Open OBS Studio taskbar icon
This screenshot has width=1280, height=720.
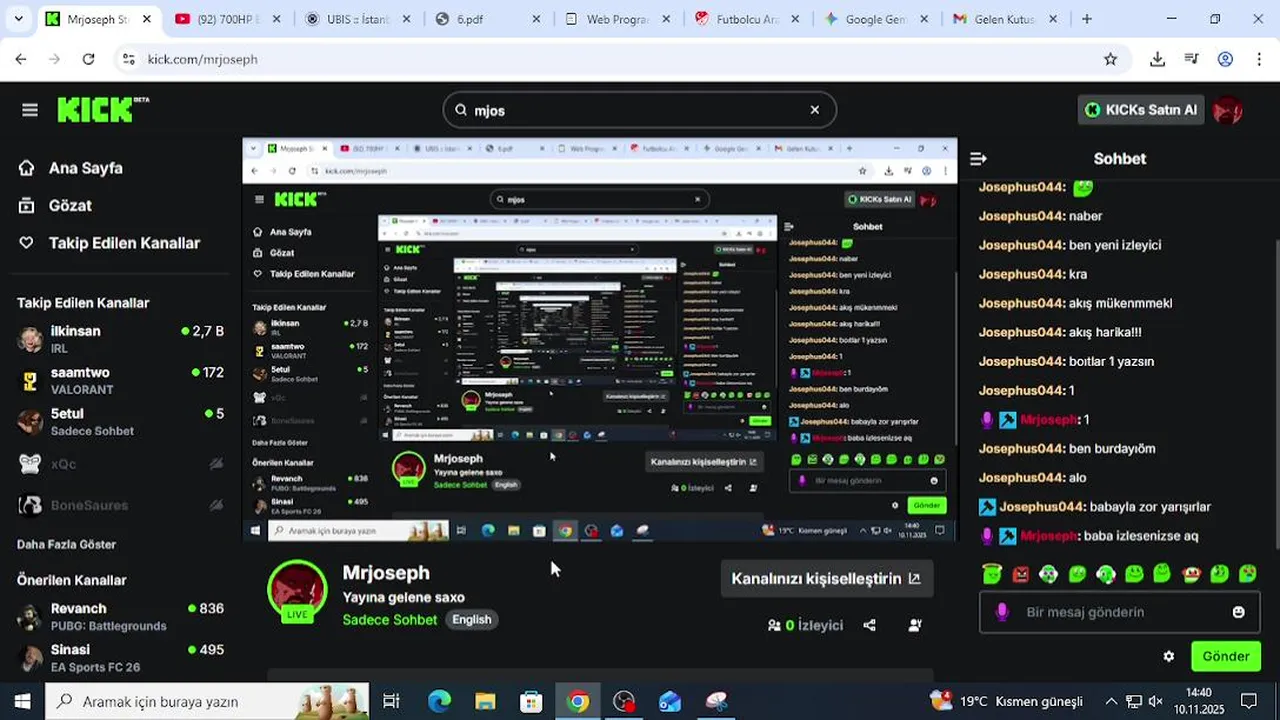pyautogui.click(x=624, y=701)
